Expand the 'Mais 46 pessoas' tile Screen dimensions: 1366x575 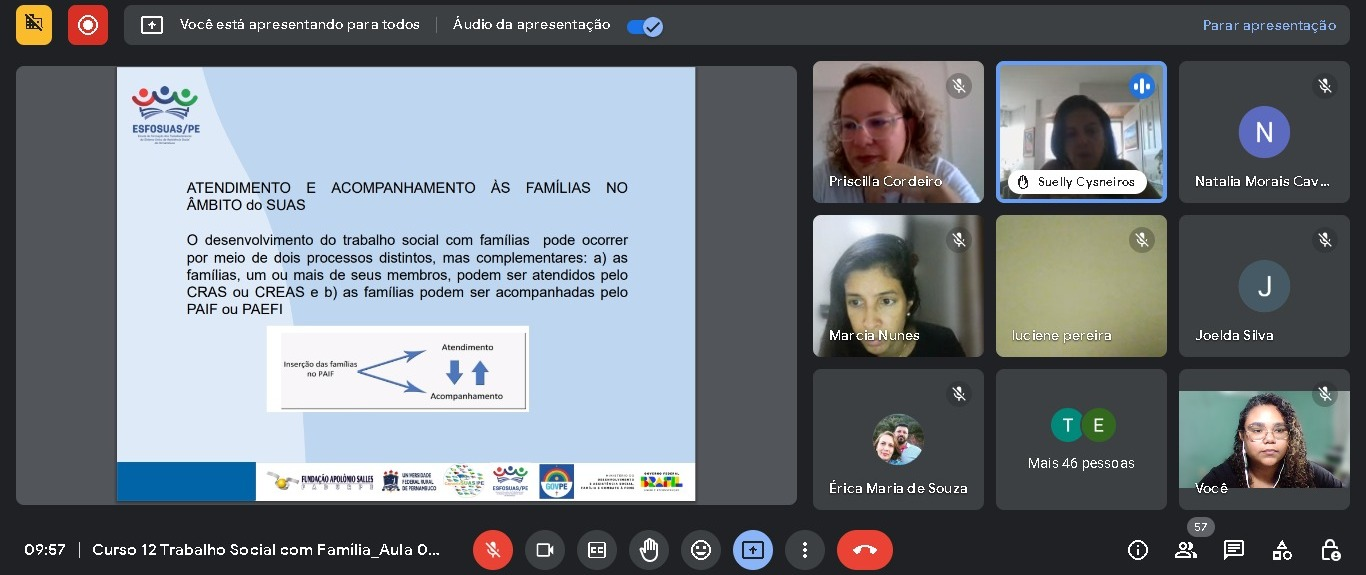tap(1081, 440)
